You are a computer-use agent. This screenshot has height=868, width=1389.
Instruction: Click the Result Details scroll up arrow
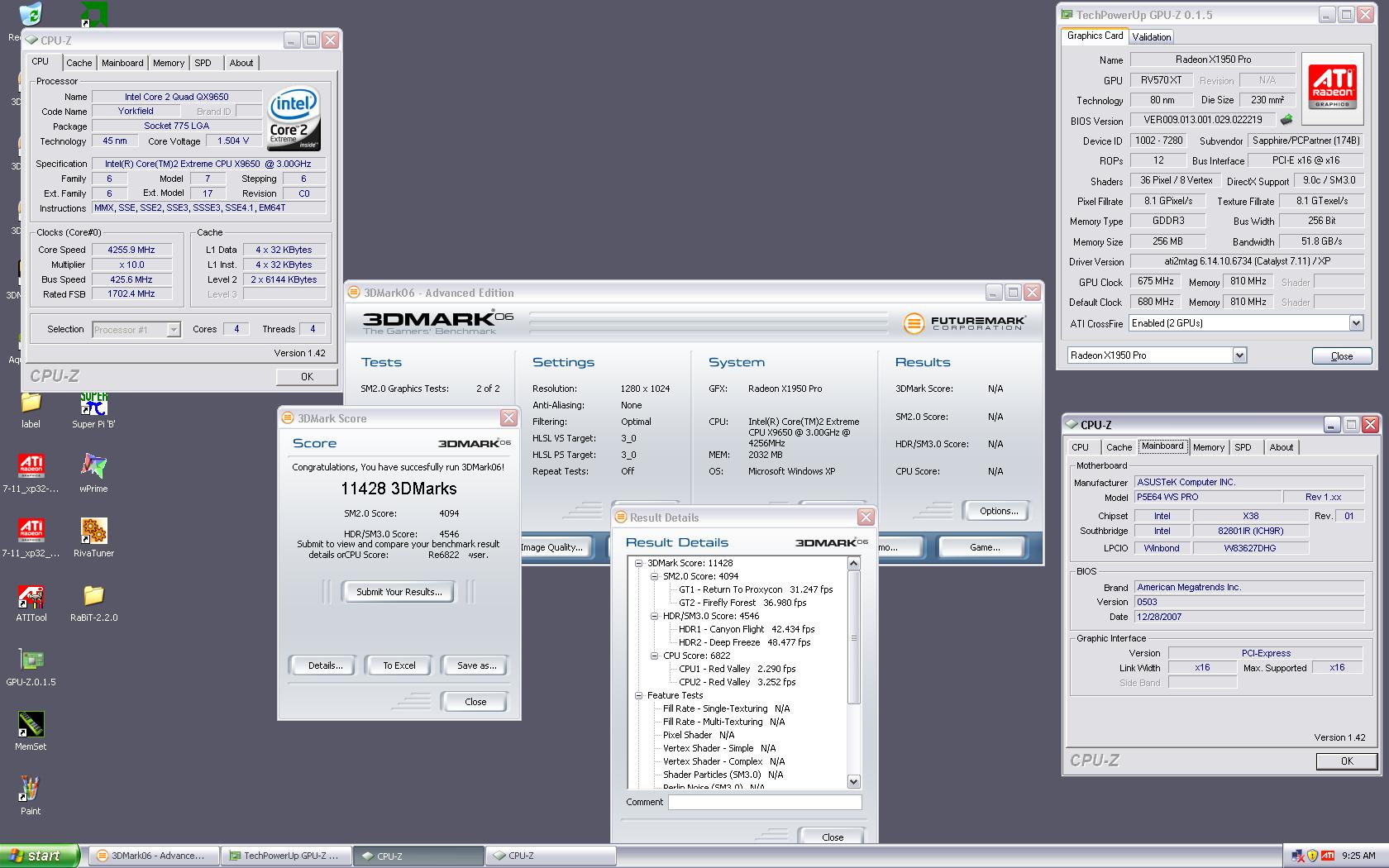pyautogui.click(x=854, y=563)
